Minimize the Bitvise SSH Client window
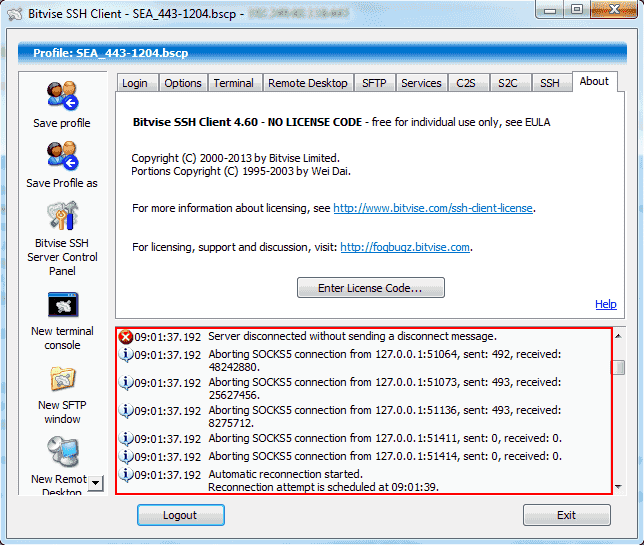Screen dimensions: 644x545 (x=550, y=10)
